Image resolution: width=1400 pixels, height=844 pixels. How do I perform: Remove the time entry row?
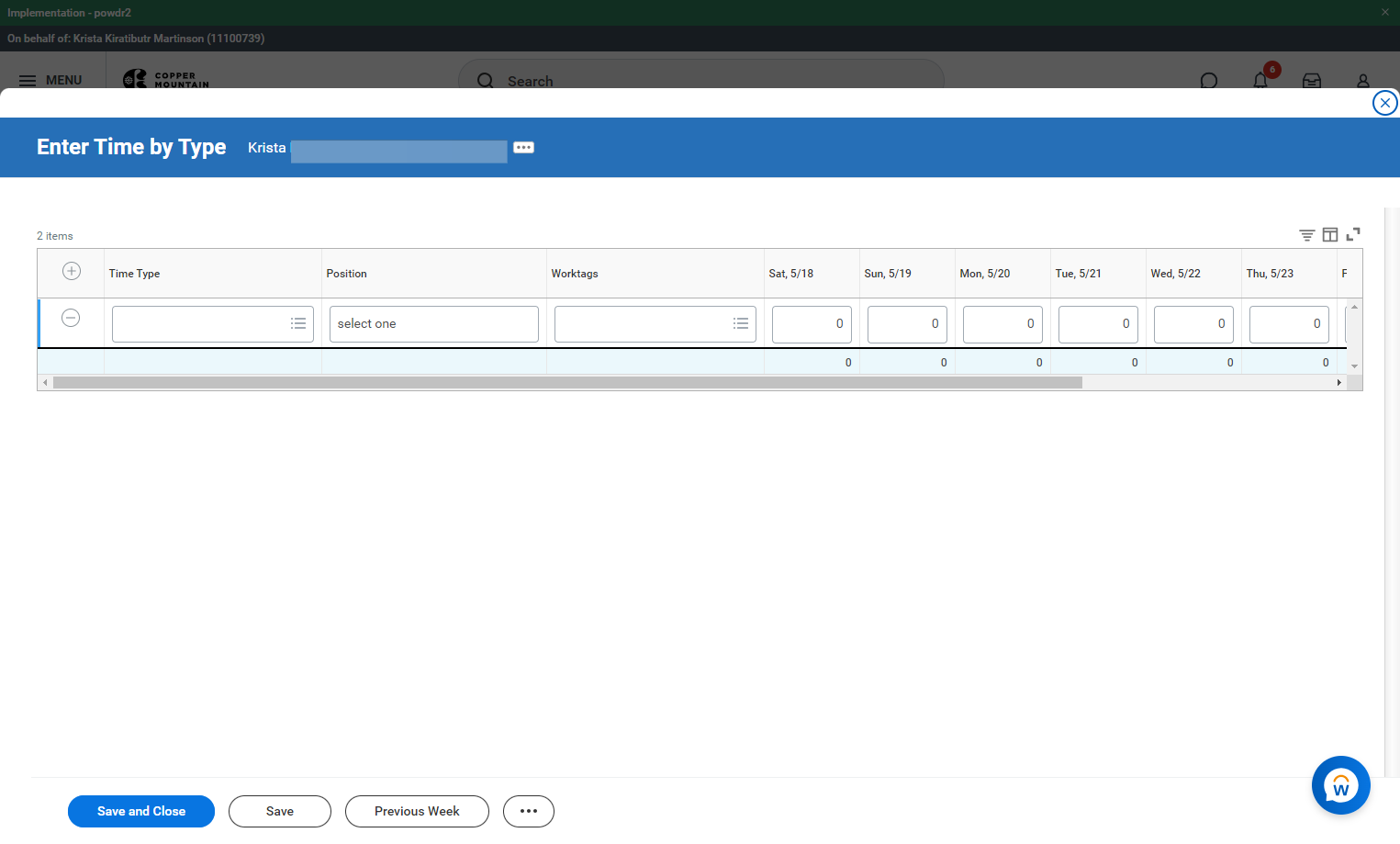tap(71, 318)
